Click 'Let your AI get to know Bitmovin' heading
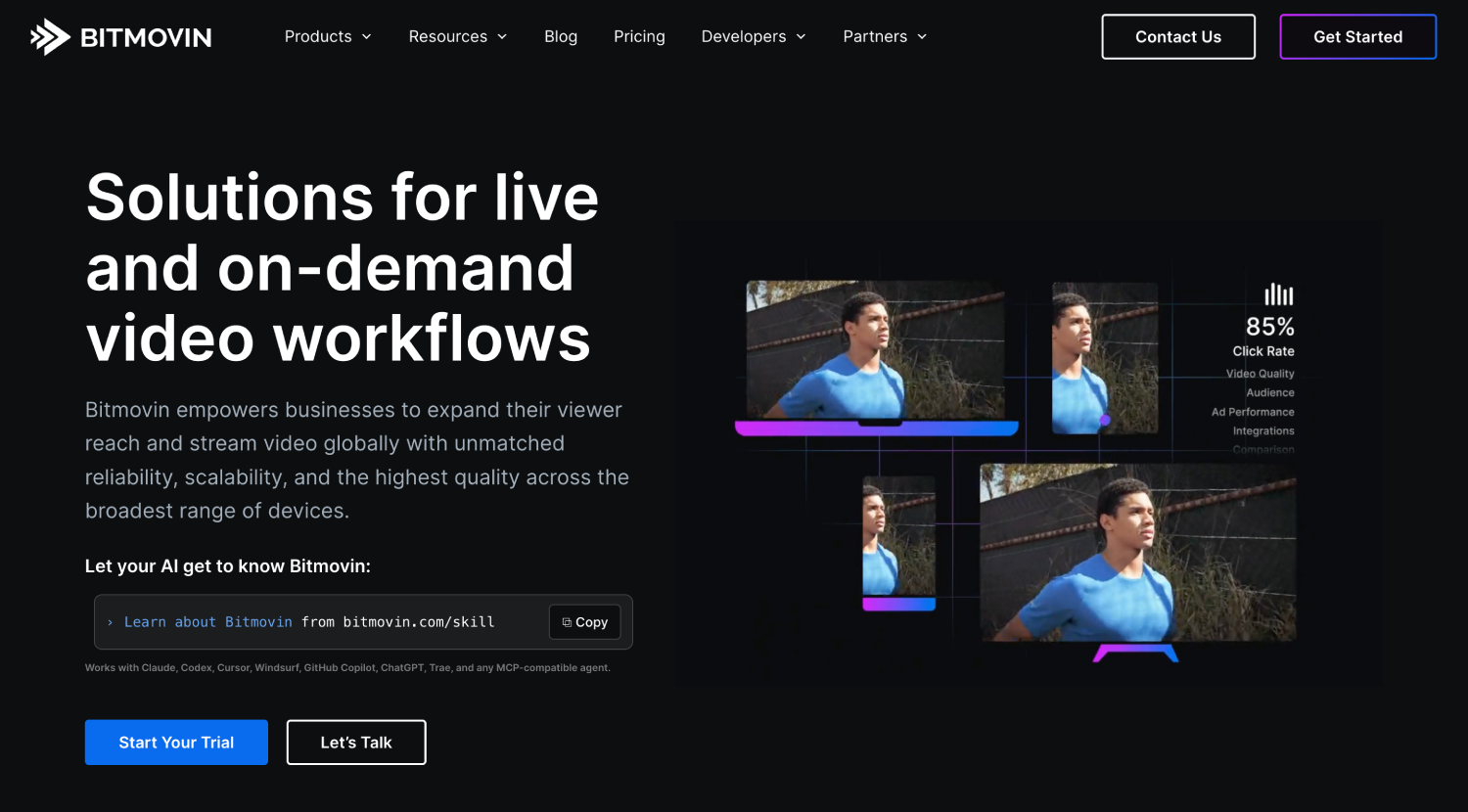1468x812 pixels. (228, 566)
